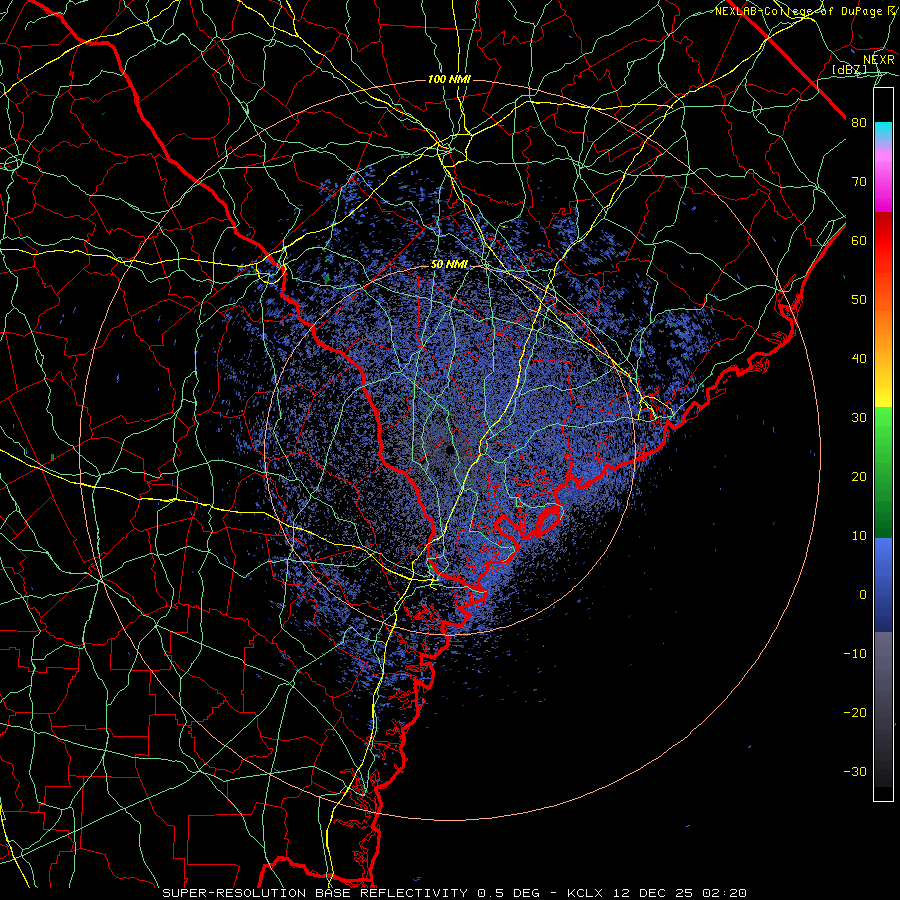900x900 pixels.
Task: Click the 80 value on the dBZ scale
Action: tap(859, 122)
